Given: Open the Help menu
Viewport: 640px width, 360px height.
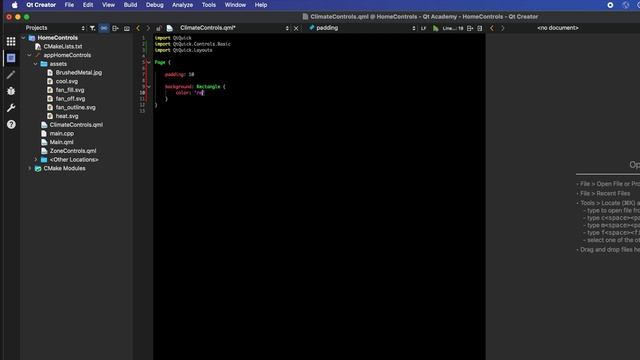Looking at the screenshot, I should point(260,5).
